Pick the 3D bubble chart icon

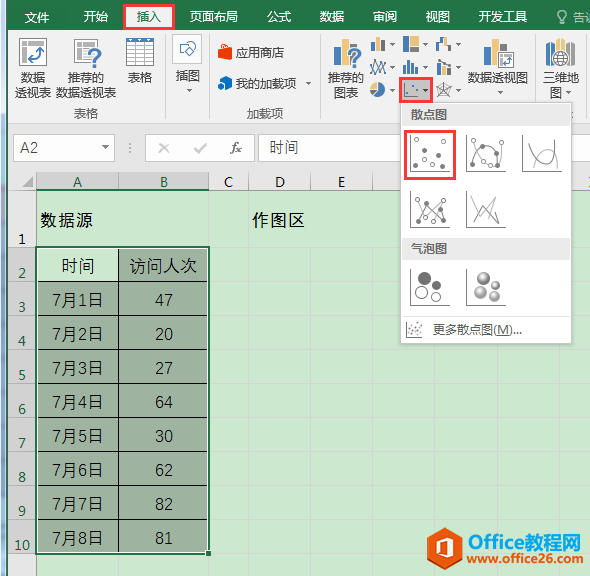point(486,287)
